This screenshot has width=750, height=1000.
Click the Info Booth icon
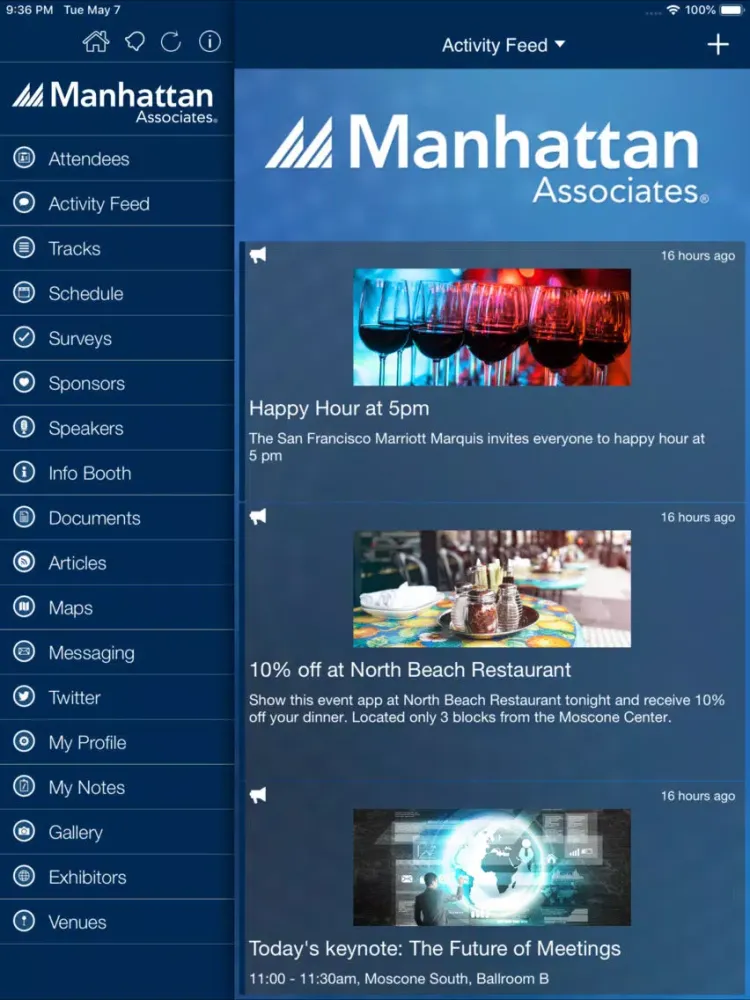point(24,472)
